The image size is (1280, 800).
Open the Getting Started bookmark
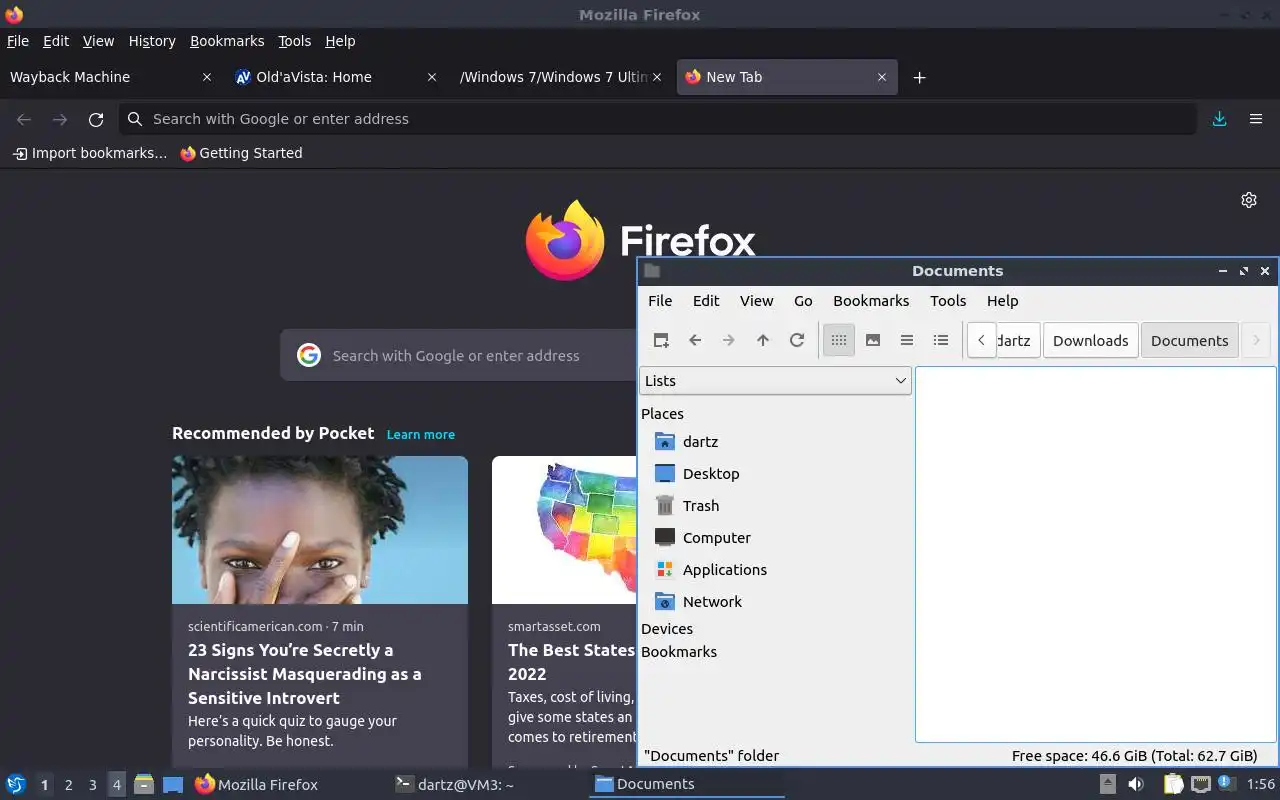241,153
